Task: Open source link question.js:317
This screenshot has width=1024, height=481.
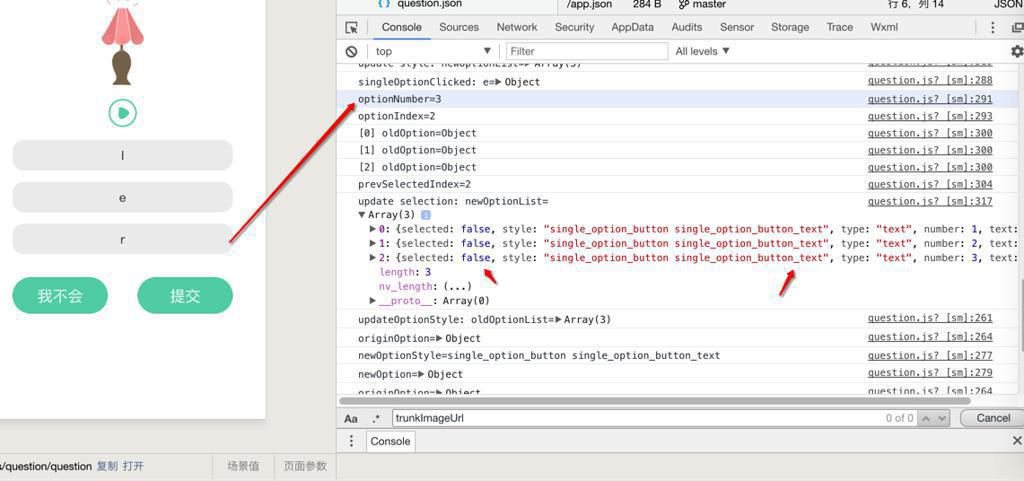Action: point(930,201)
